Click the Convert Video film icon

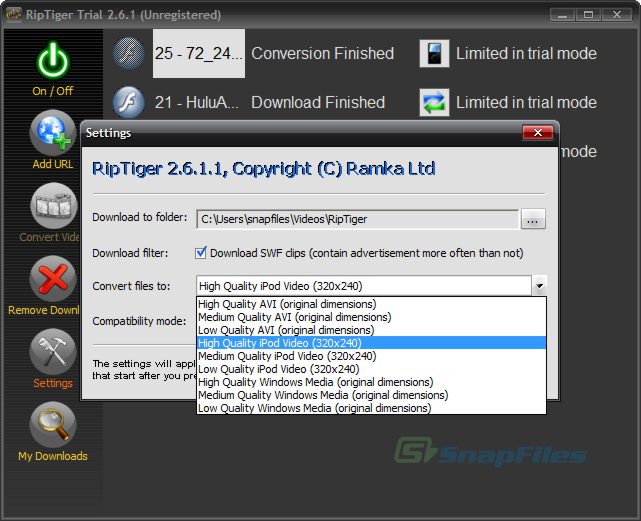coord(53,206)
